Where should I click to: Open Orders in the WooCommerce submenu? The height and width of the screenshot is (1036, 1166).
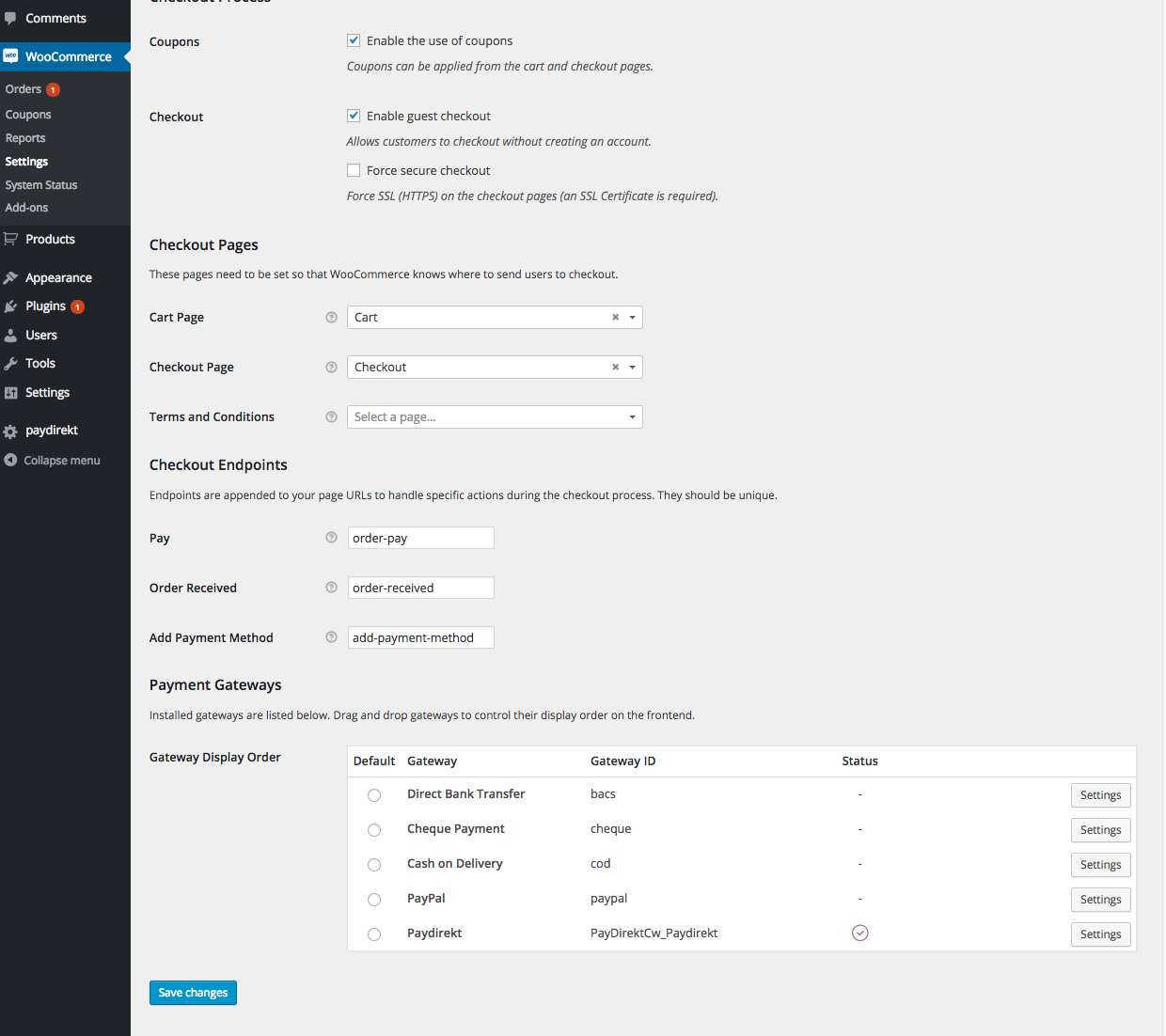[x=24, y=89]
